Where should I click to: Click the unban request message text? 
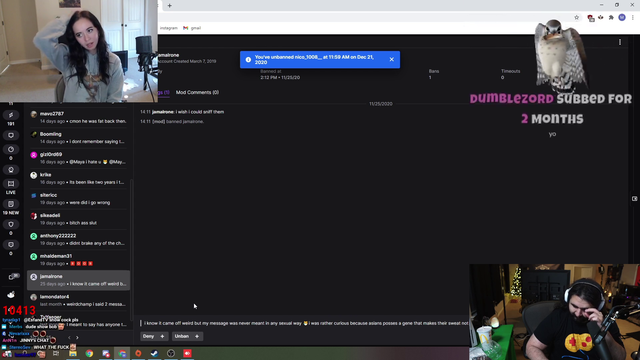point(306,323)
